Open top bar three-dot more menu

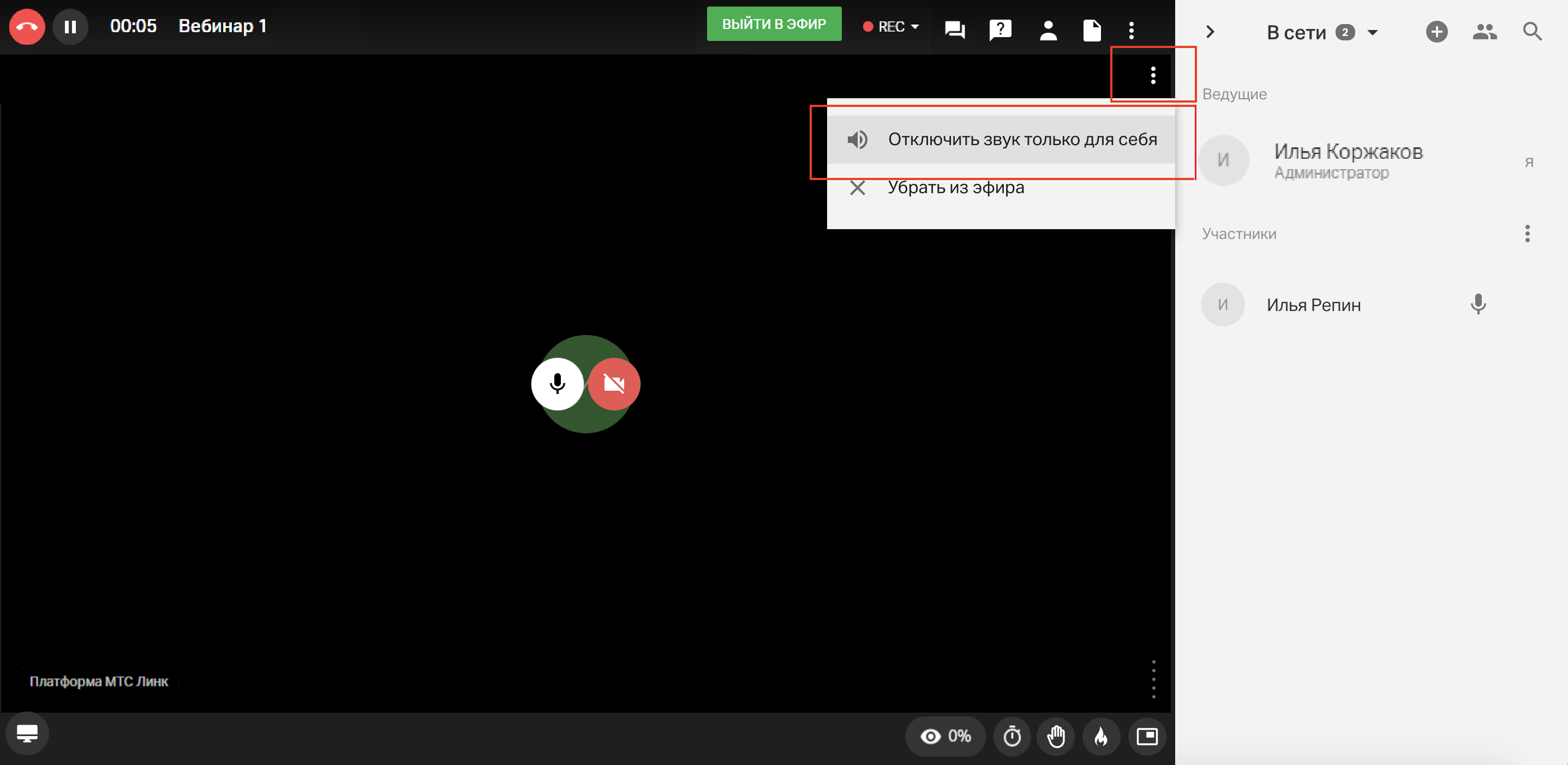[1131, 30]
